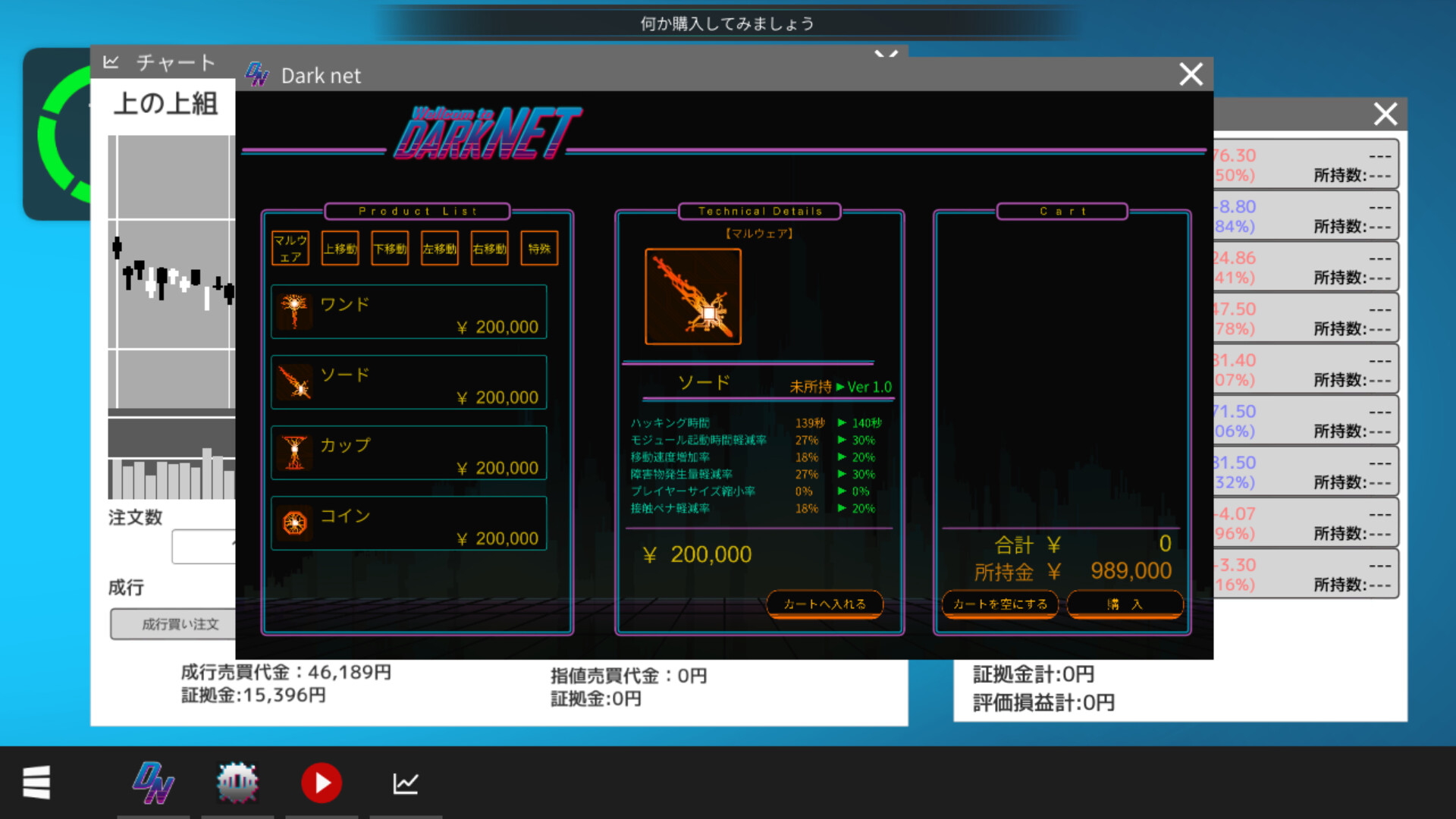Launch the minesweeper-style game from the taskbar

237,783
